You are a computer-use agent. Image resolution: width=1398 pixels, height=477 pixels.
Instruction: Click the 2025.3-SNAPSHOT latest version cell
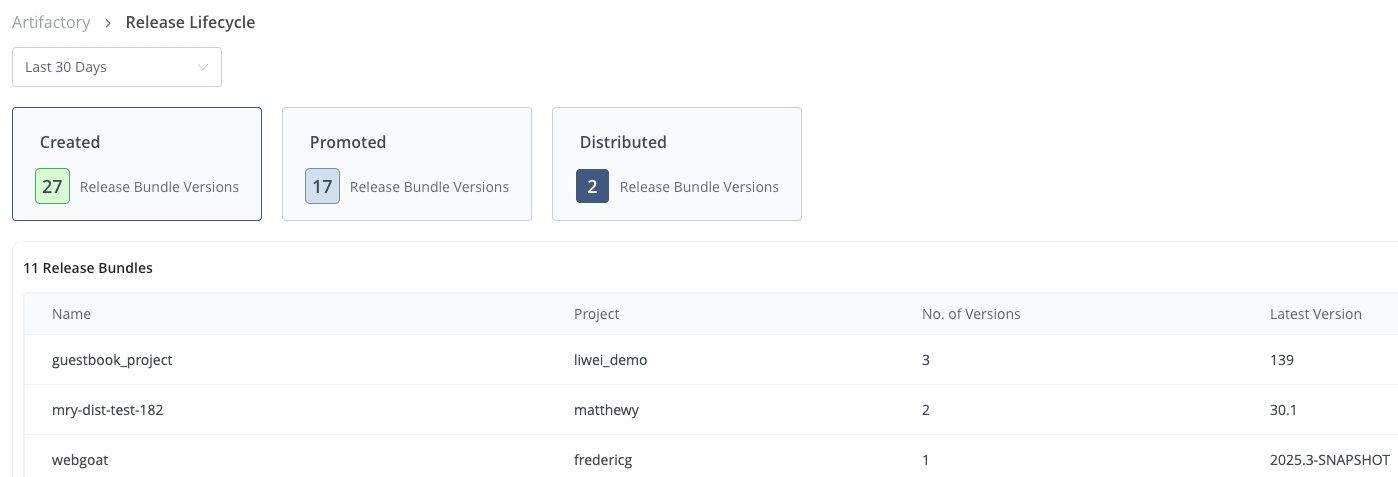[1329, 460]
